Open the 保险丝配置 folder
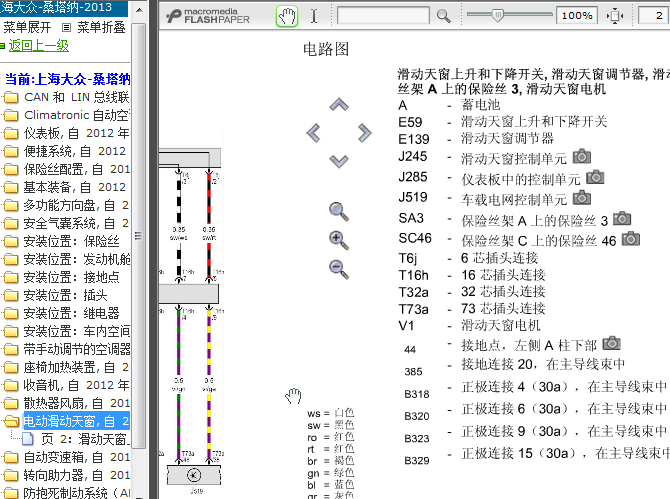Screen dimensions: 670x499 click(x=66, y=169)
